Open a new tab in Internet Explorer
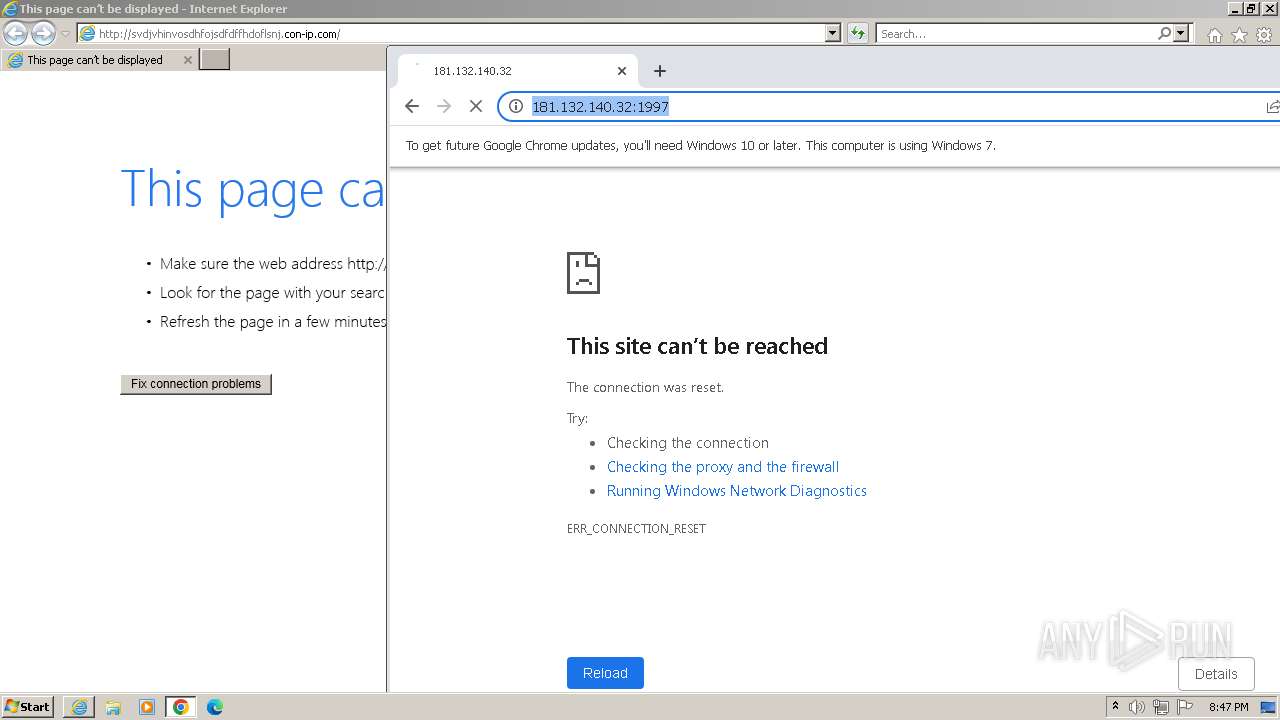The image size is (1280, 720). point(215,60)
